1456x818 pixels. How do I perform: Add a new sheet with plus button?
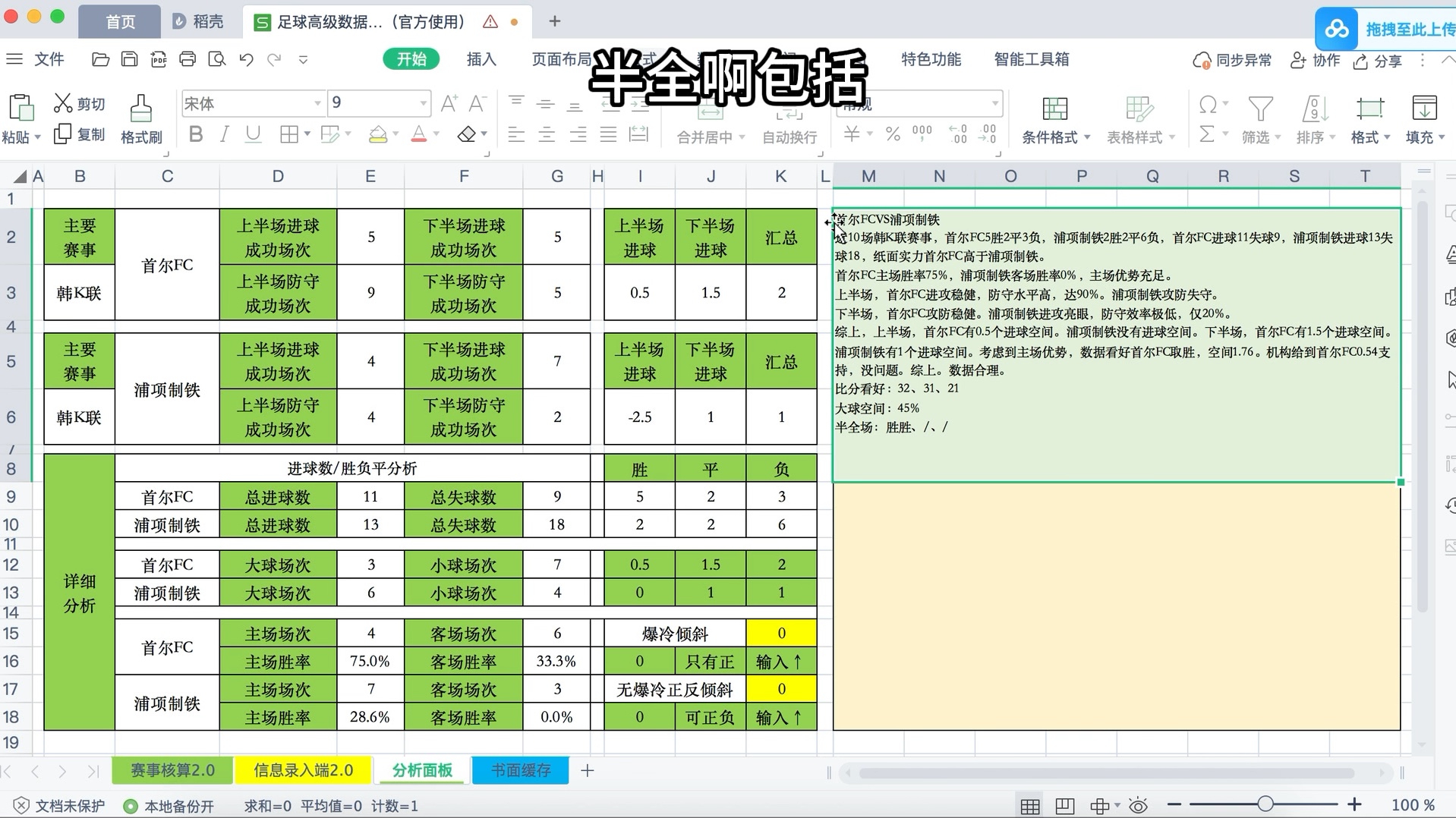pyautogui.click(x=587, y=770)
